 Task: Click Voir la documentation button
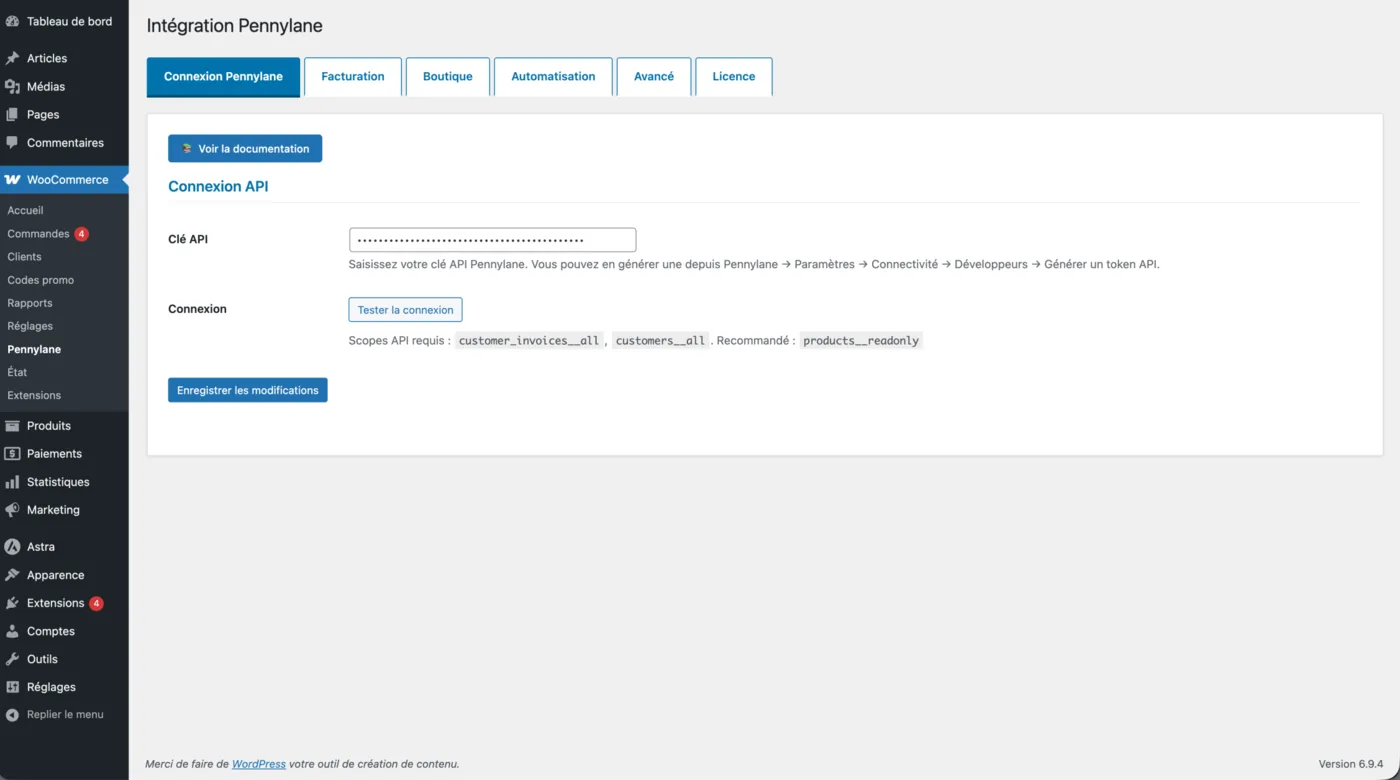(x=245, y=148)
